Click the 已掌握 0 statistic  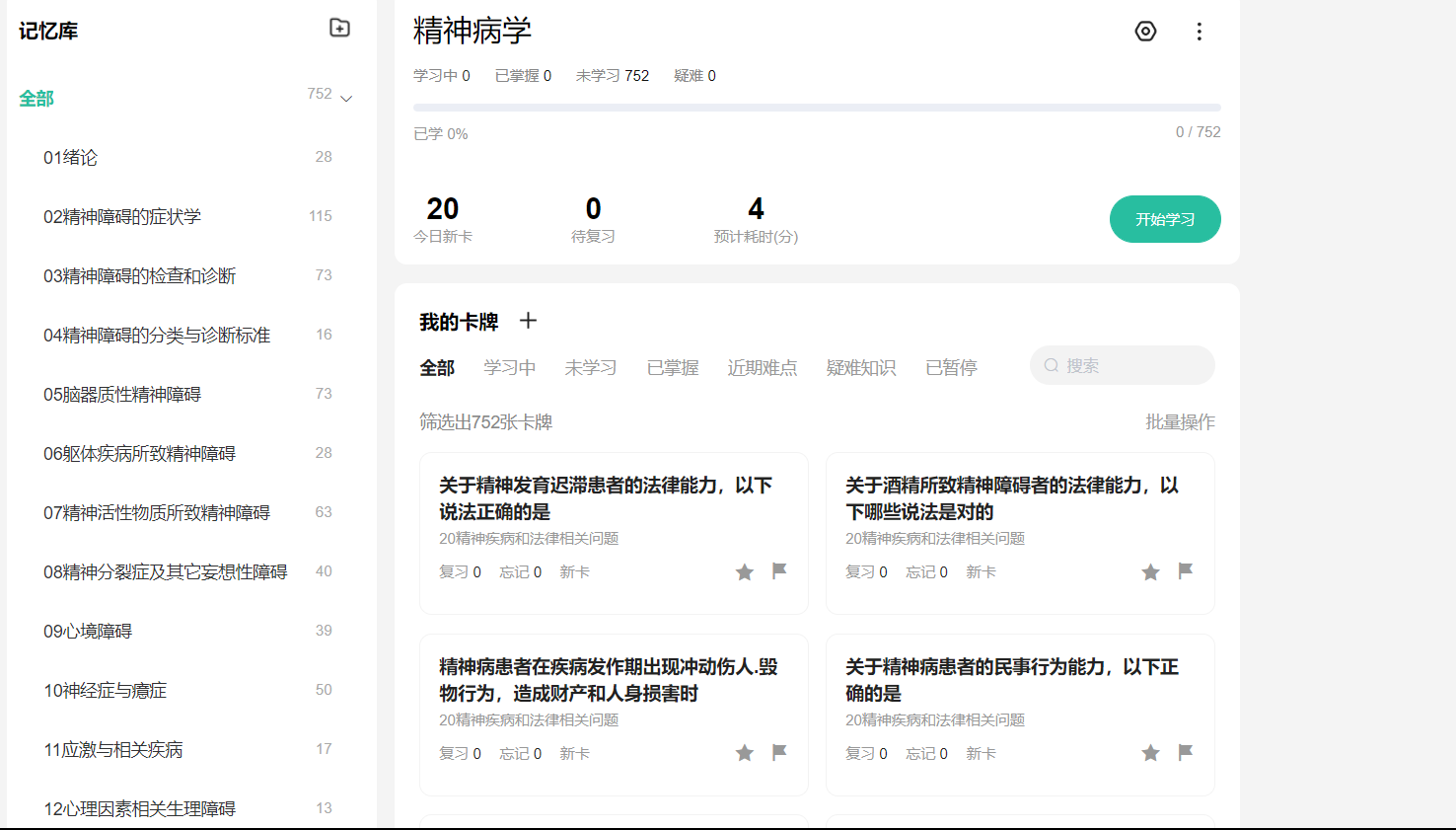(523, 76)
